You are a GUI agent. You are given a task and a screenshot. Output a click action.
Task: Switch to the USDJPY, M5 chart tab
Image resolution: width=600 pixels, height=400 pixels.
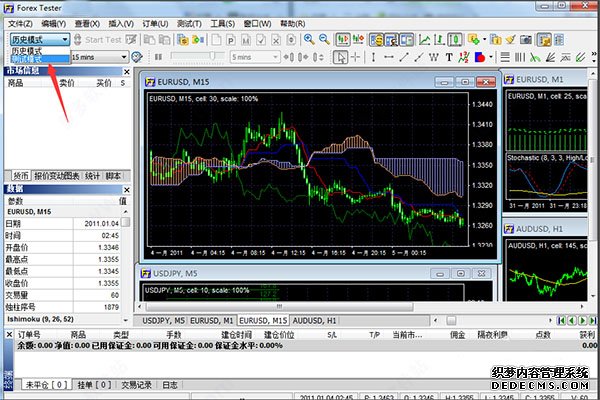[x=163, y=320]
